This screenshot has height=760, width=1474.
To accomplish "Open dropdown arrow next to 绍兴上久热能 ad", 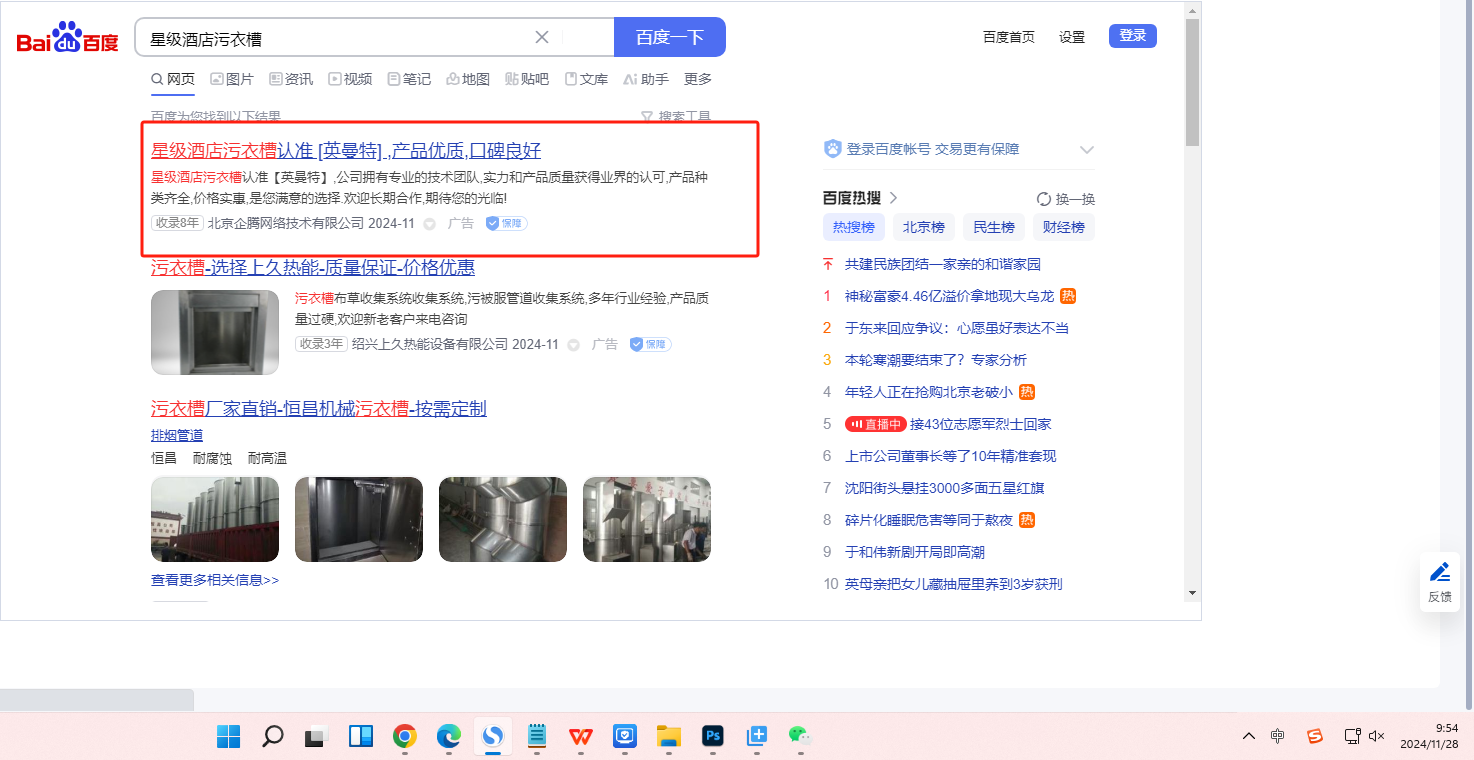I will pyautogui.click(x=574, y=345).
